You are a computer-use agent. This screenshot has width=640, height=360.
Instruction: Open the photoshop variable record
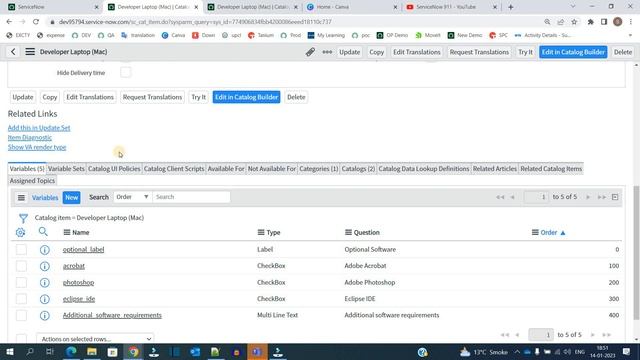pos(78,282)
